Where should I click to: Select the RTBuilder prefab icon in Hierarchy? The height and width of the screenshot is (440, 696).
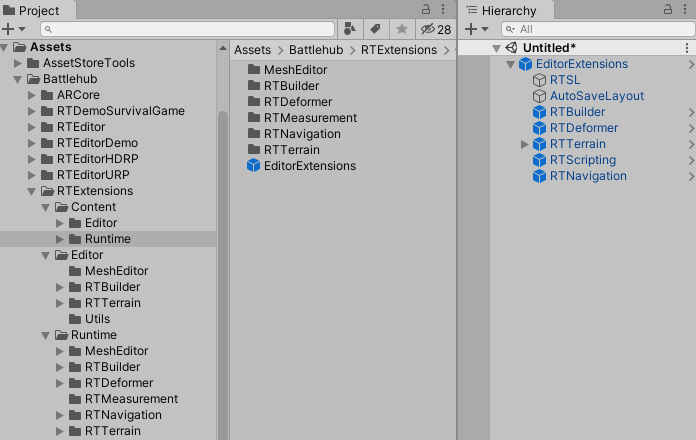539,112
